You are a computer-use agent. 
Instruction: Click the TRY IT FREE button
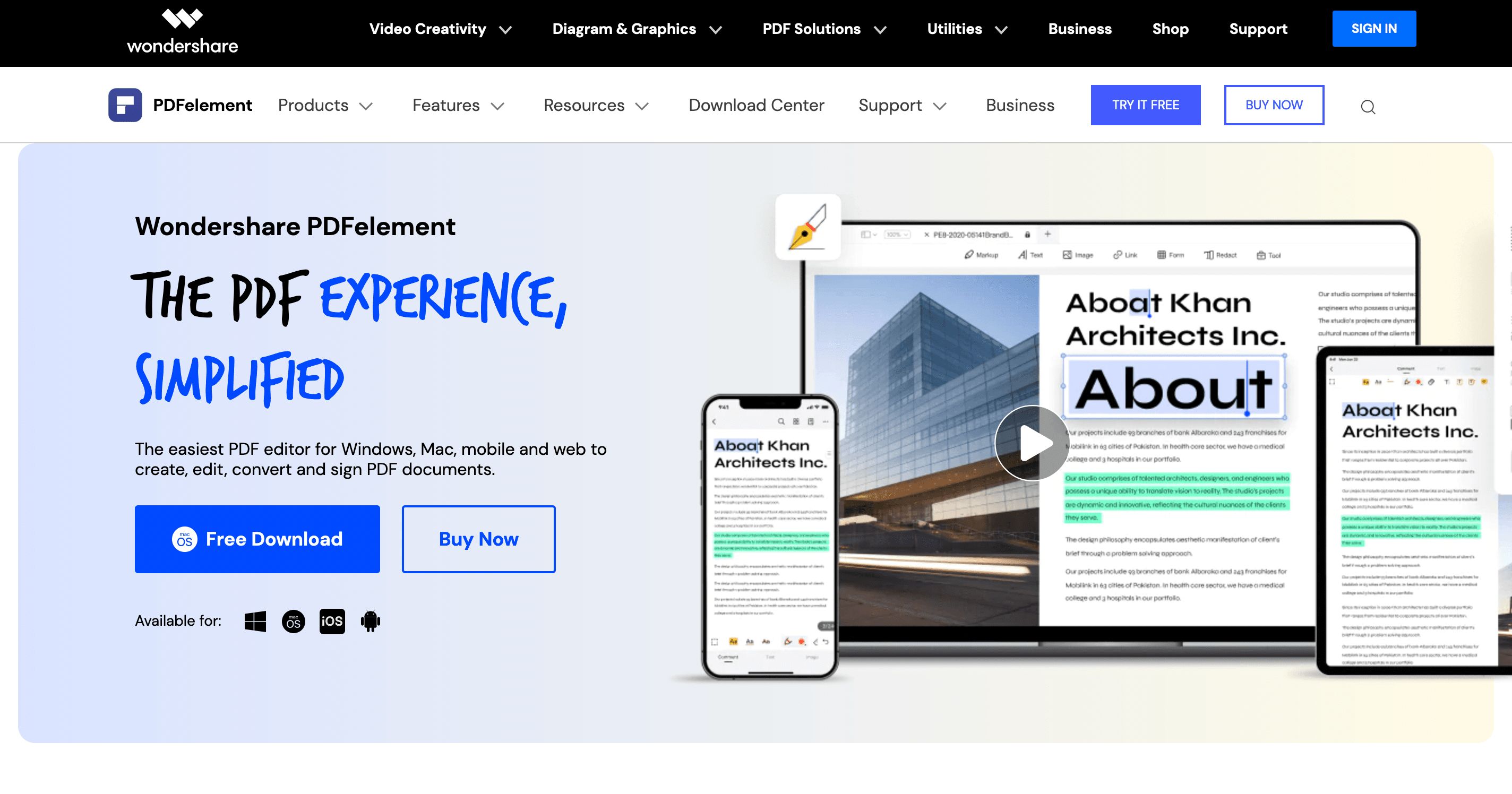[1145, 105]
